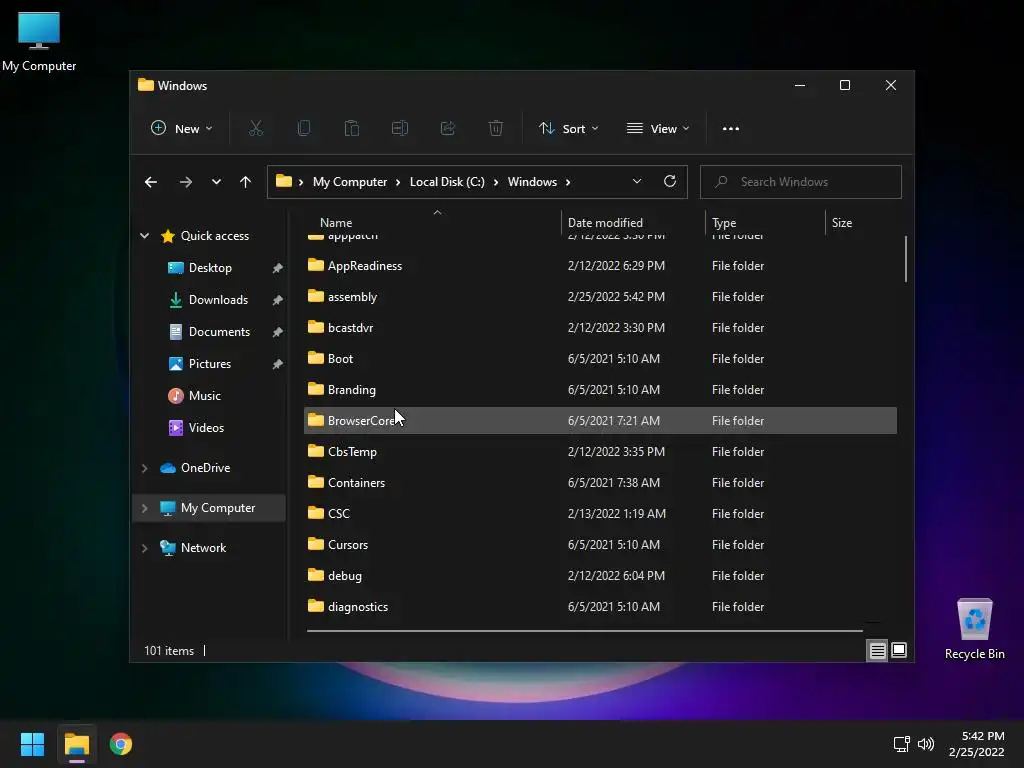Go up one folder level

pyautogui.click(x=245, y=182)
